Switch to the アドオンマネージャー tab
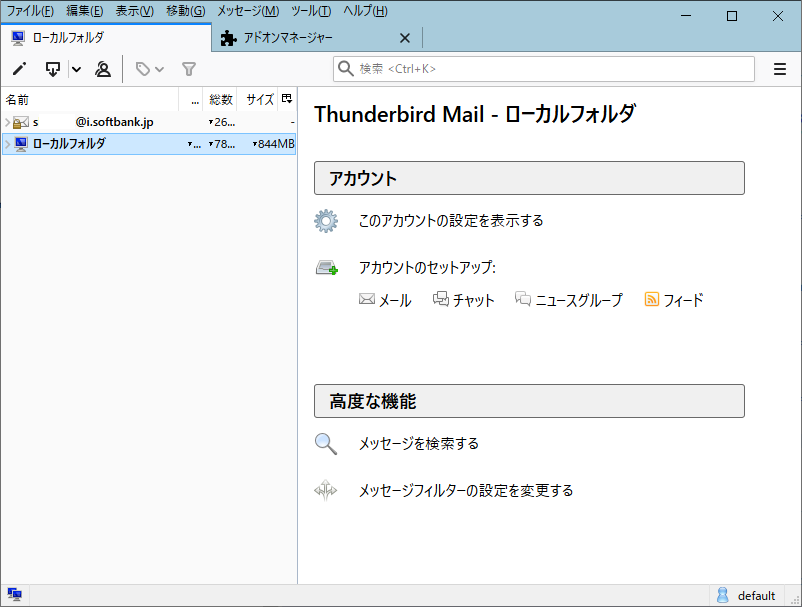 pos(317,38)
